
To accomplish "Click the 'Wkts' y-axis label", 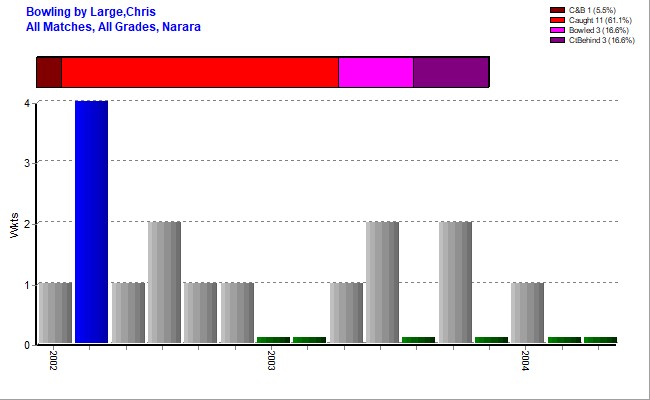I will (14, 227).
